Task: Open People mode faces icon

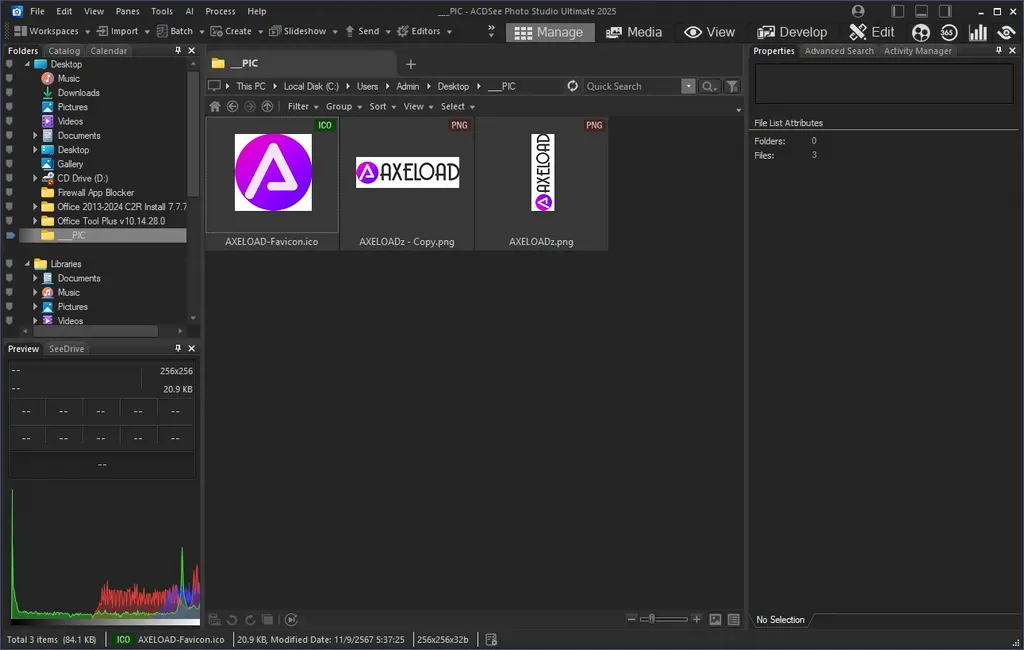Action: point(921,33)
